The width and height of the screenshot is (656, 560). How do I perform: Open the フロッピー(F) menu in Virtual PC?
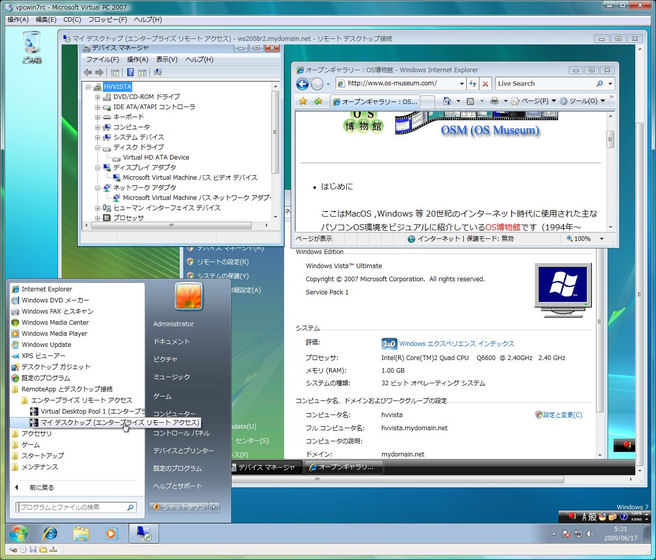[x=108, y=20]
